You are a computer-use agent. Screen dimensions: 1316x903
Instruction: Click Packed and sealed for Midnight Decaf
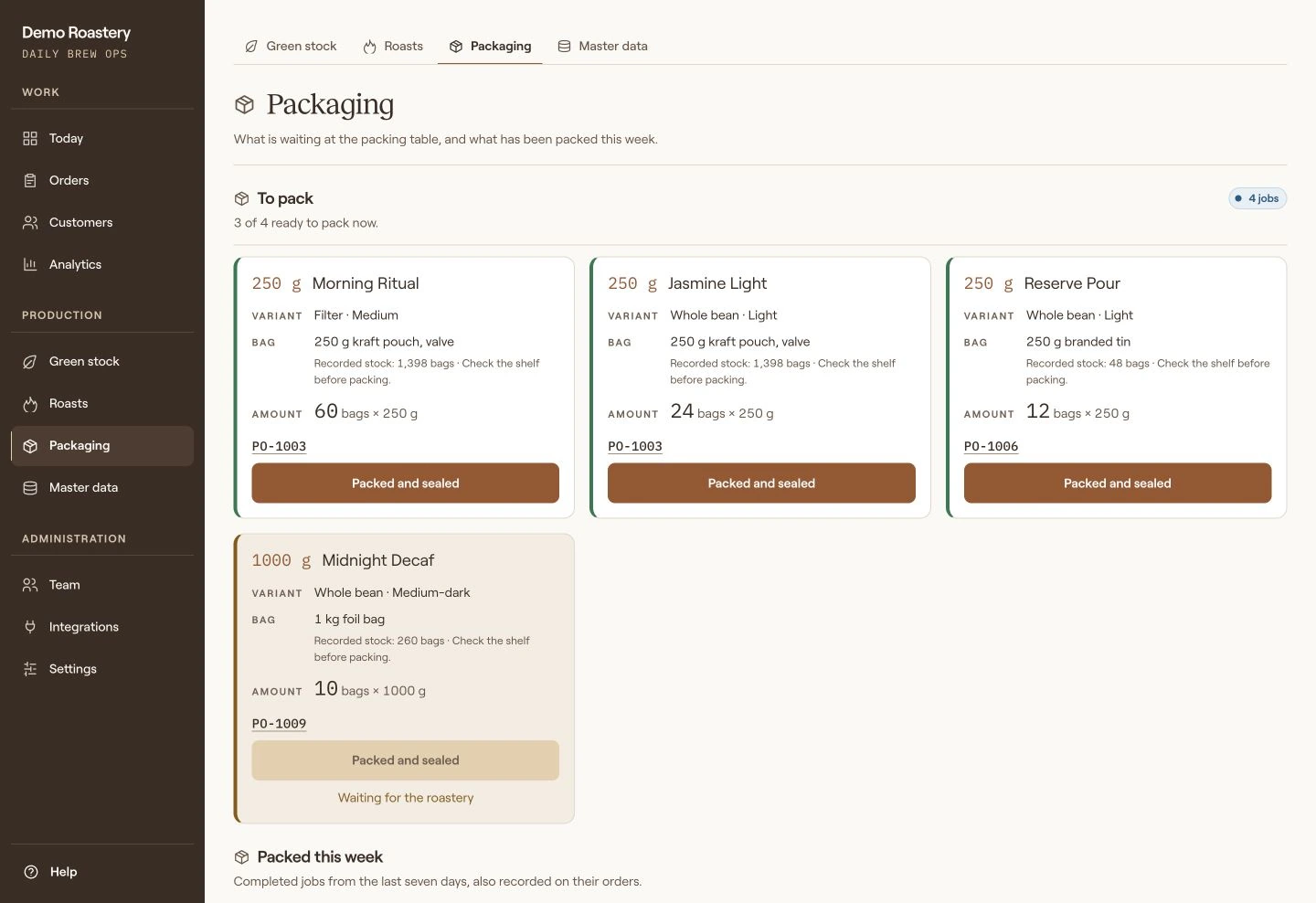pyautogui.click(x=405, y=760)
